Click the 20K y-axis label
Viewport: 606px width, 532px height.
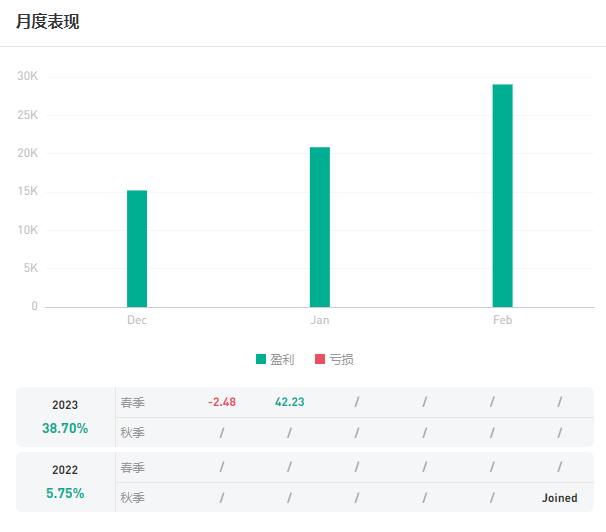pyautogui.click(x=27, y=153)
